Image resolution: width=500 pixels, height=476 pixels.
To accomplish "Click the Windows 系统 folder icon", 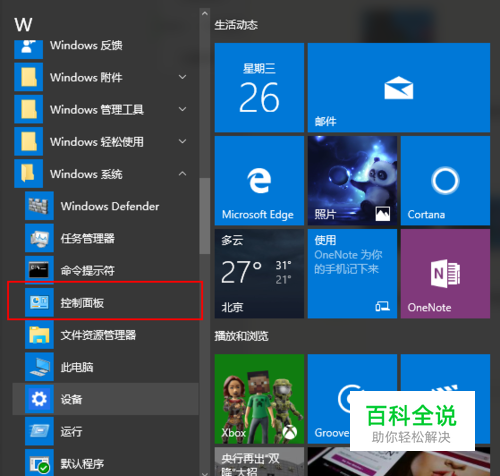I will click(29, 174).
